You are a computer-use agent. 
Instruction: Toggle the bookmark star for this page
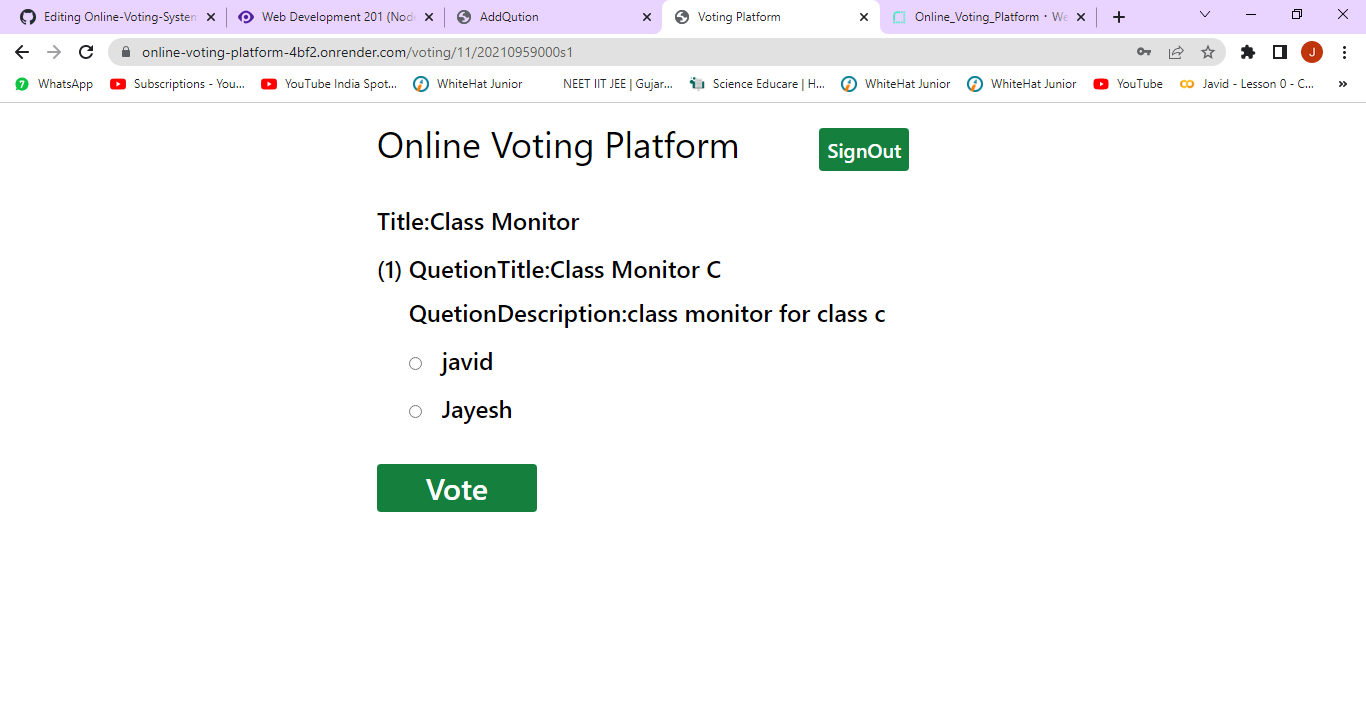[x=1209, y=51]
